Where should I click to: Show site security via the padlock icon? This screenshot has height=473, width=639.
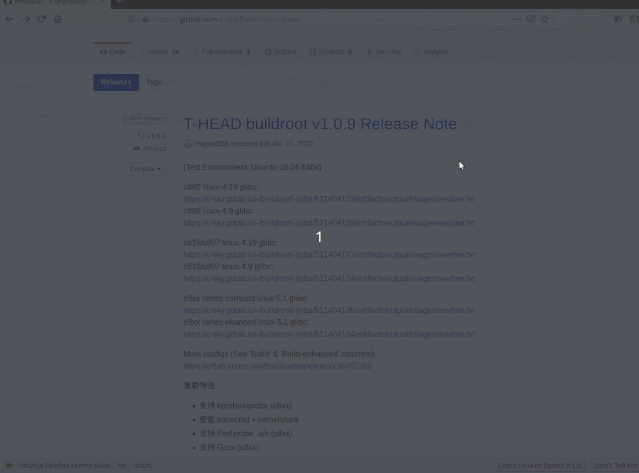145,19
